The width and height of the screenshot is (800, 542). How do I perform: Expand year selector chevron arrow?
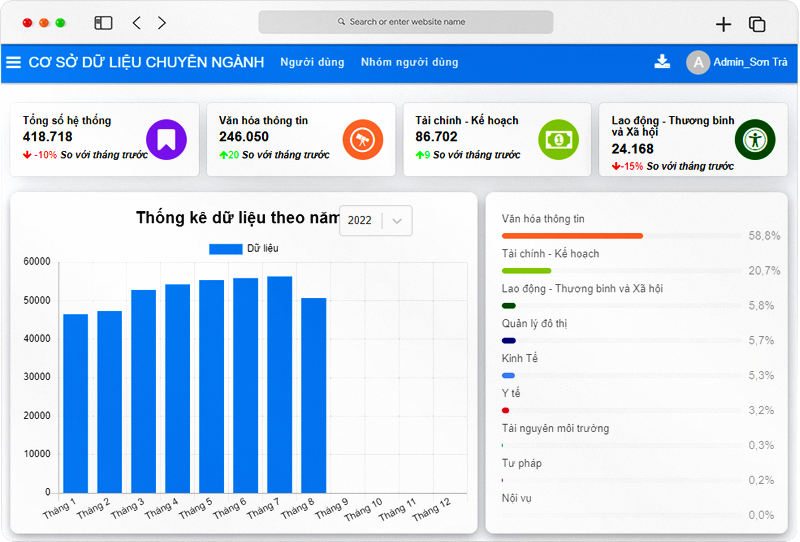coord(397,221)
